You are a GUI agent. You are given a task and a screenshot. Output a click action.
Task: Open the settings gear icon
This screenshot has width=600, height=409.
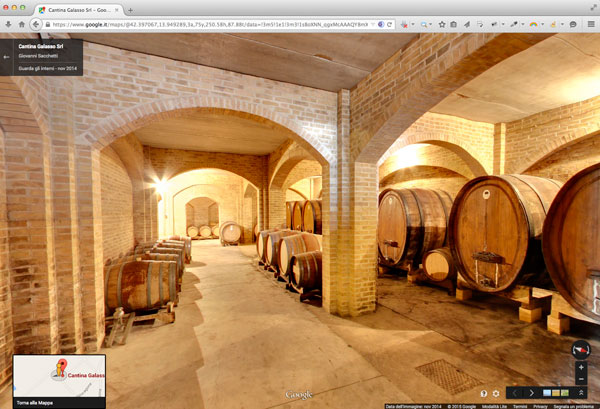(496, 393)
